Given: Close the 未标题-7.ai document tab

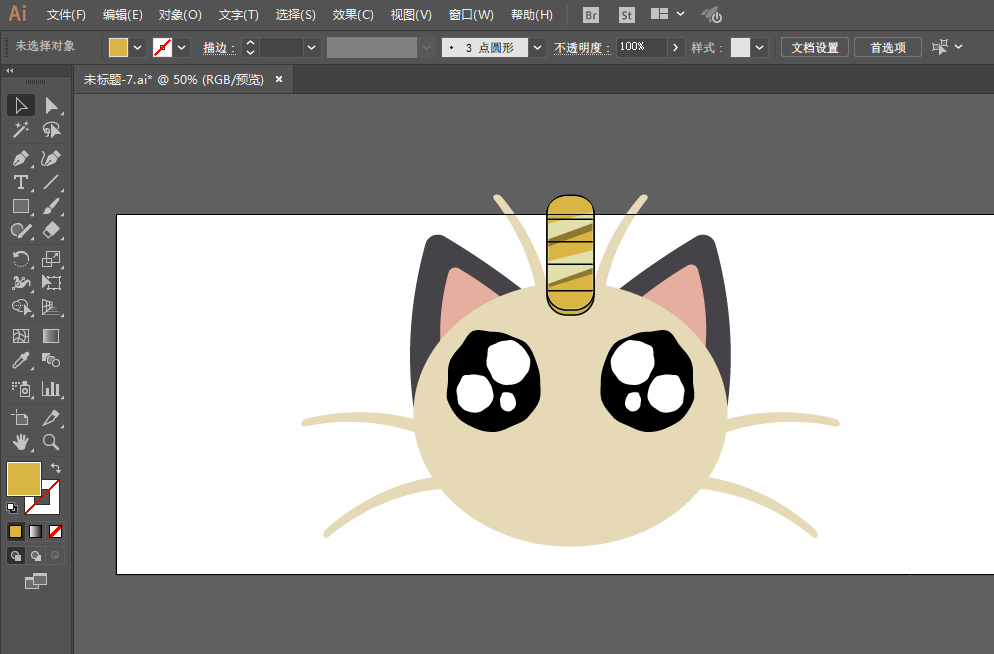Looking at the screenshot, I should coord(279,79).
